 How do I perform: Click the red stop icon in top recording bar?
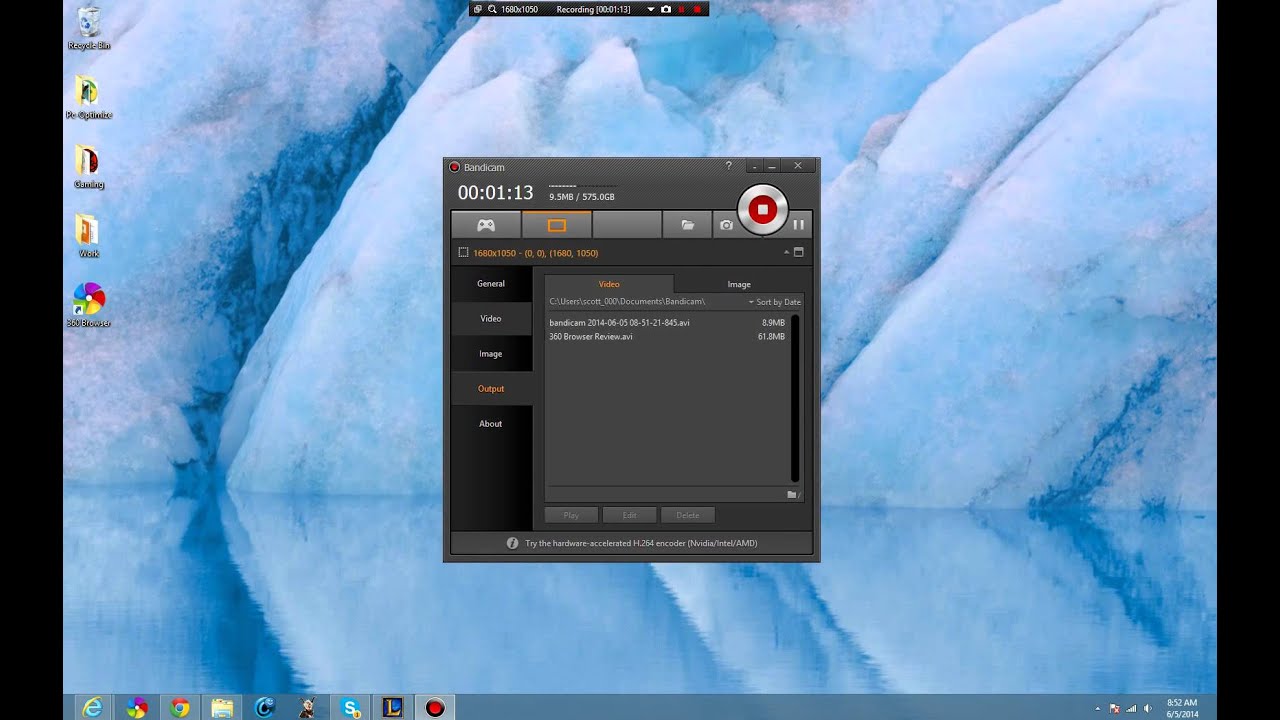[x=697, y=9]
